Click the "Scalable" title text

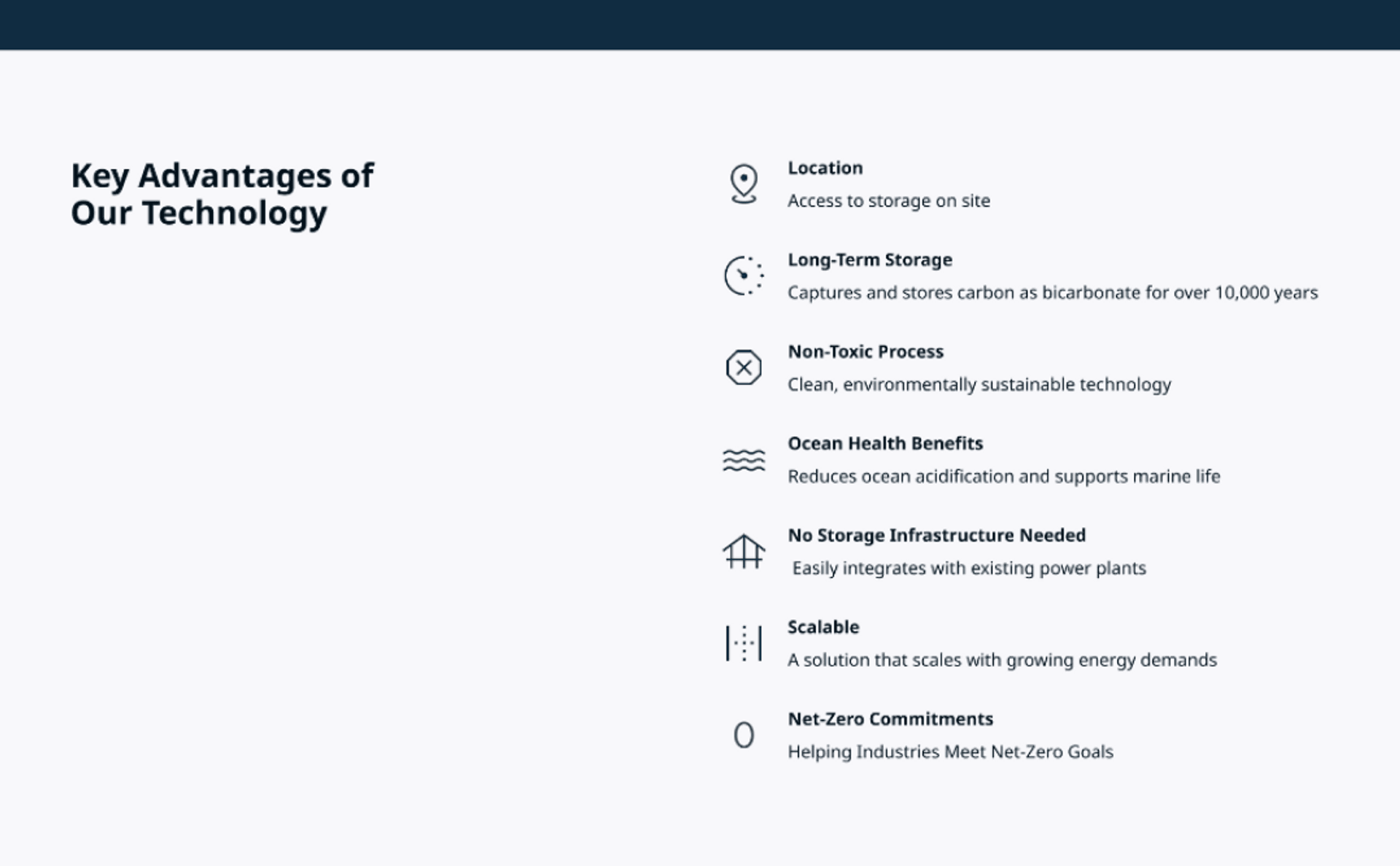coord(823,627)
